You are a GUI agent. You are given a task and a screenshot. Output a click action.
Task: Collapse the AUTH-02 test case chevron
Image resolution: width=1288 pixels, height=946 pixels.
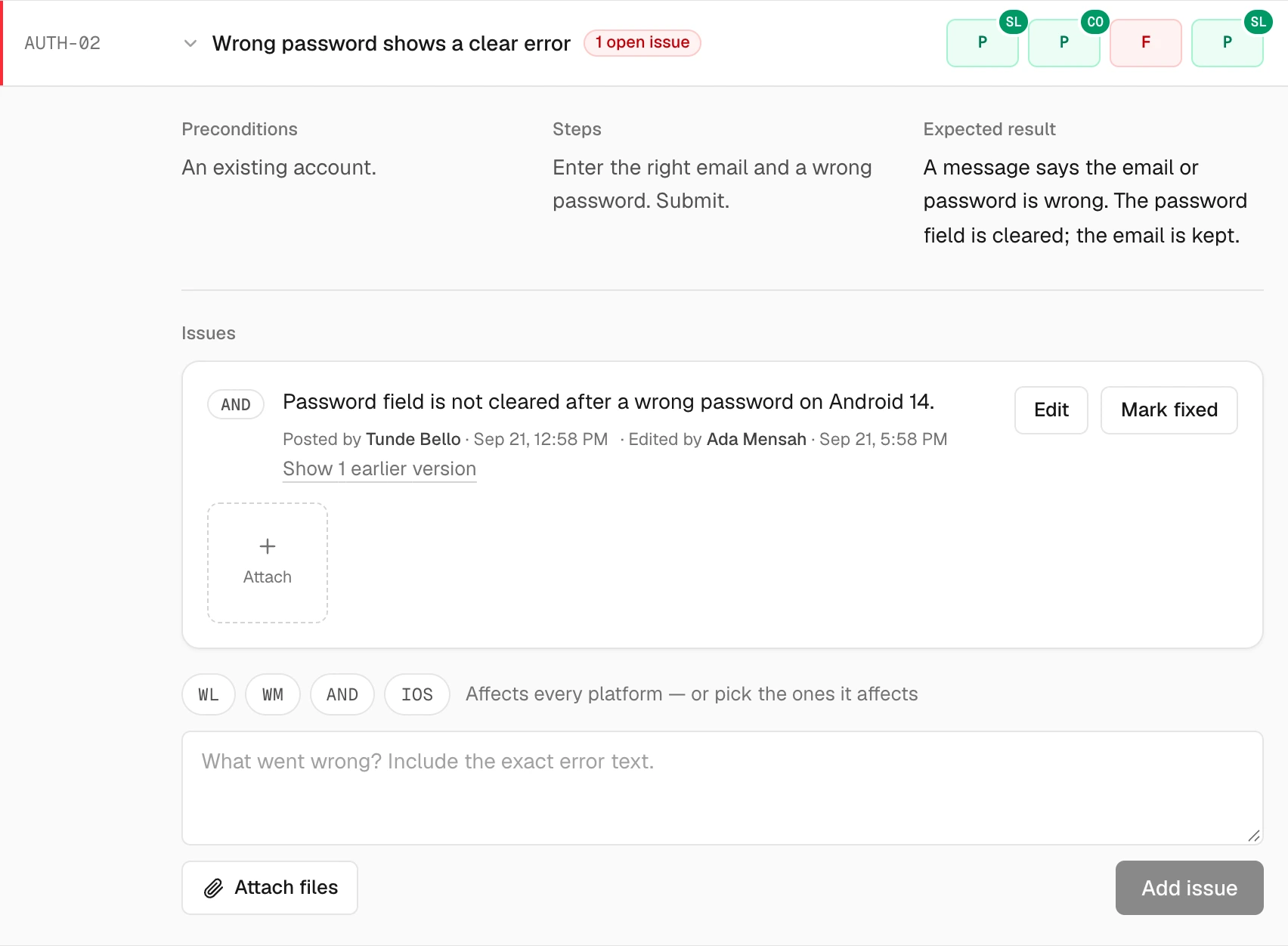(x=190, y=43)
